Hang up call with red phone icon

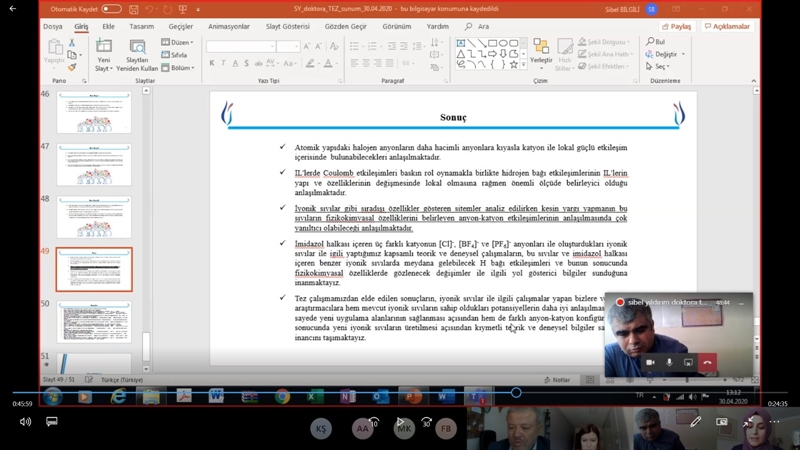[707, 362]
